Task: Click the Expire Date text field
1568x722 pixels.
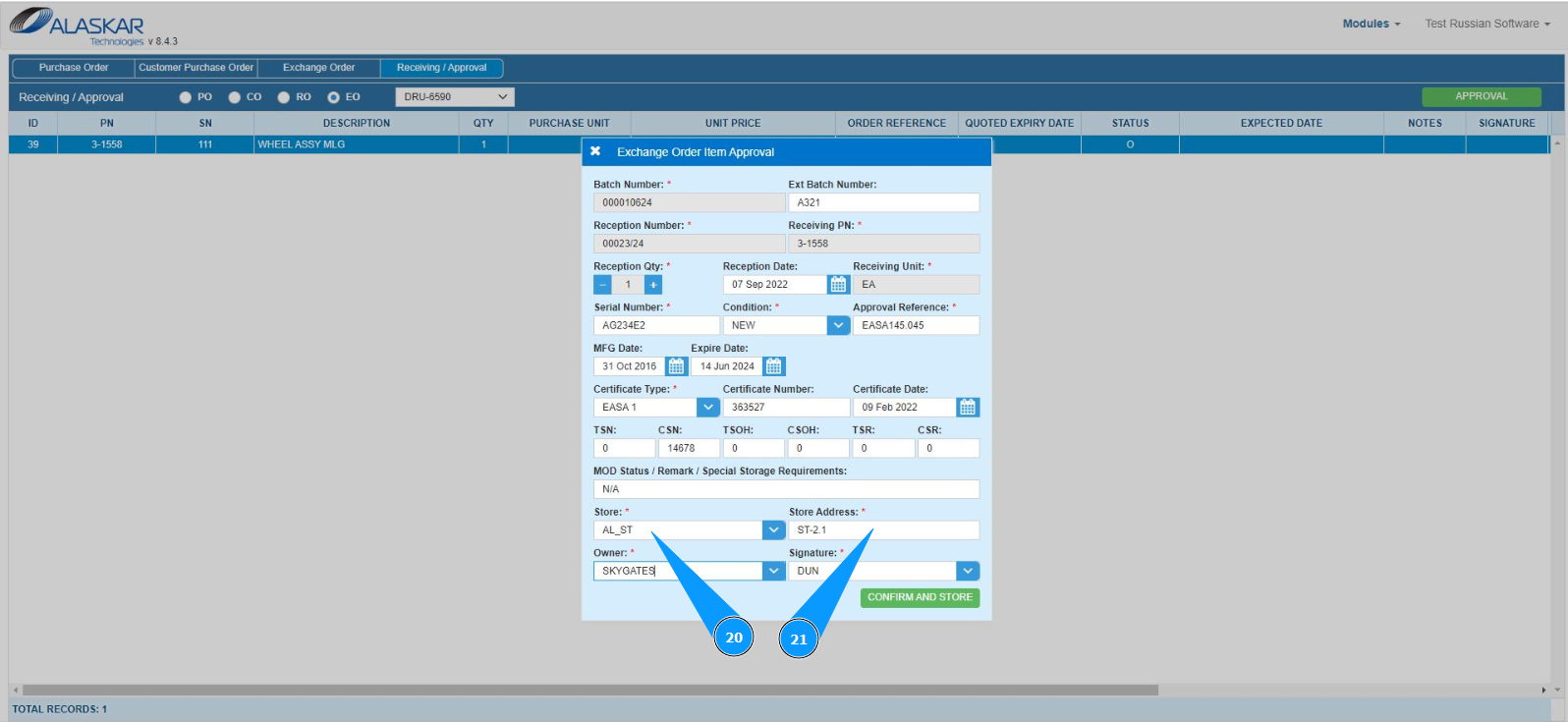Action: (x=727, y=366)
